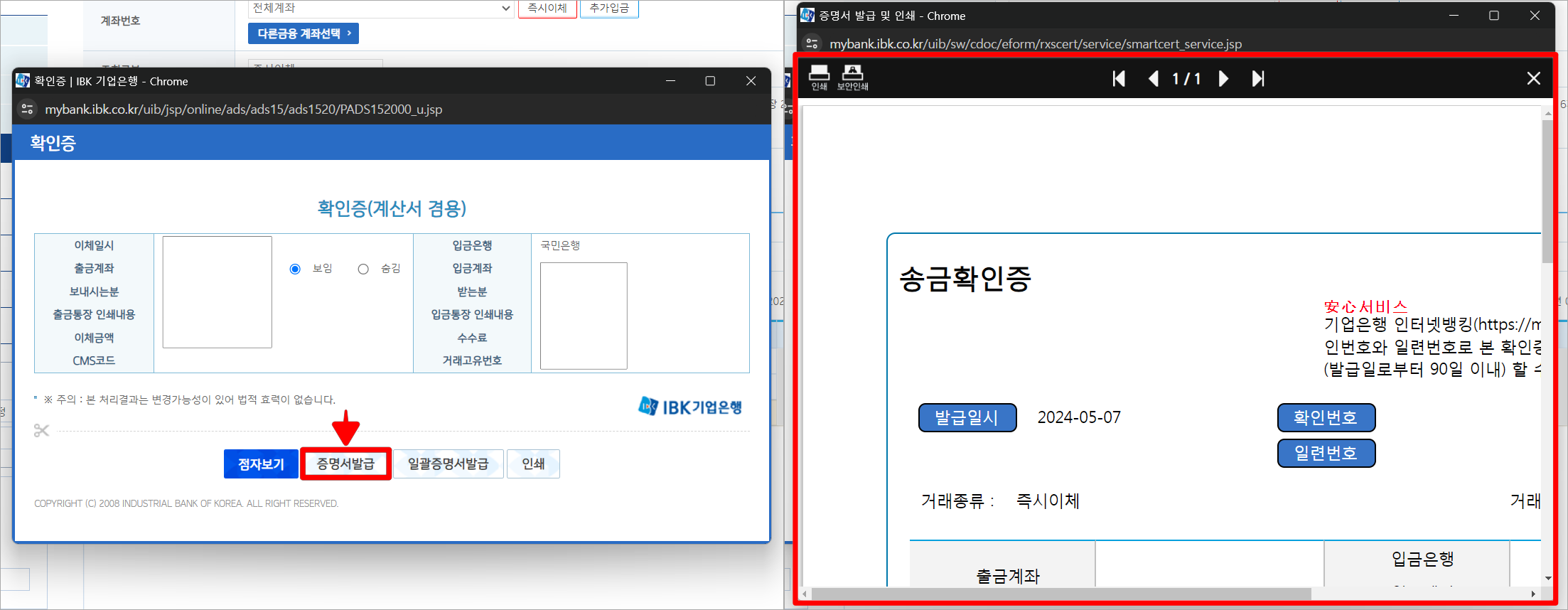Click horizontal scrollbar in certificate viewer
The height and width of the screenshot is (610, 1568).
(x=1060, y=594)
